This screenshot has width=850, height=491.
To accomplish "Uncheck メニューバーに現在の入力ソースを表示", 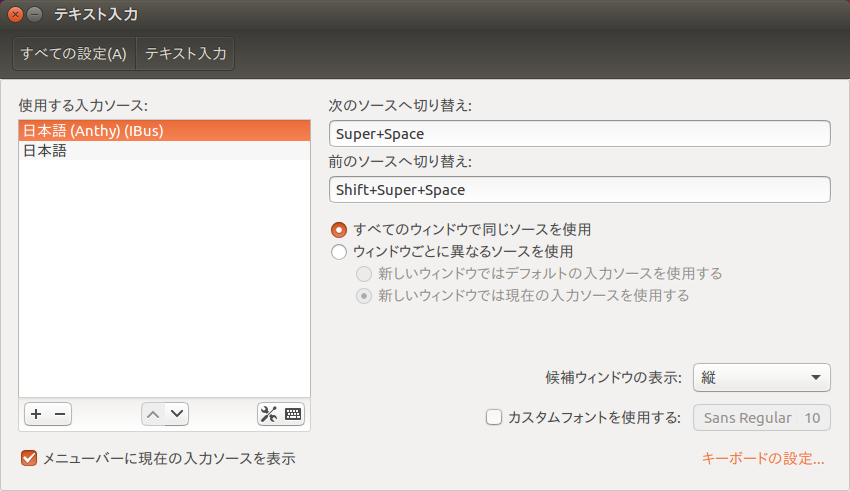I will click(x=29, y=458).
